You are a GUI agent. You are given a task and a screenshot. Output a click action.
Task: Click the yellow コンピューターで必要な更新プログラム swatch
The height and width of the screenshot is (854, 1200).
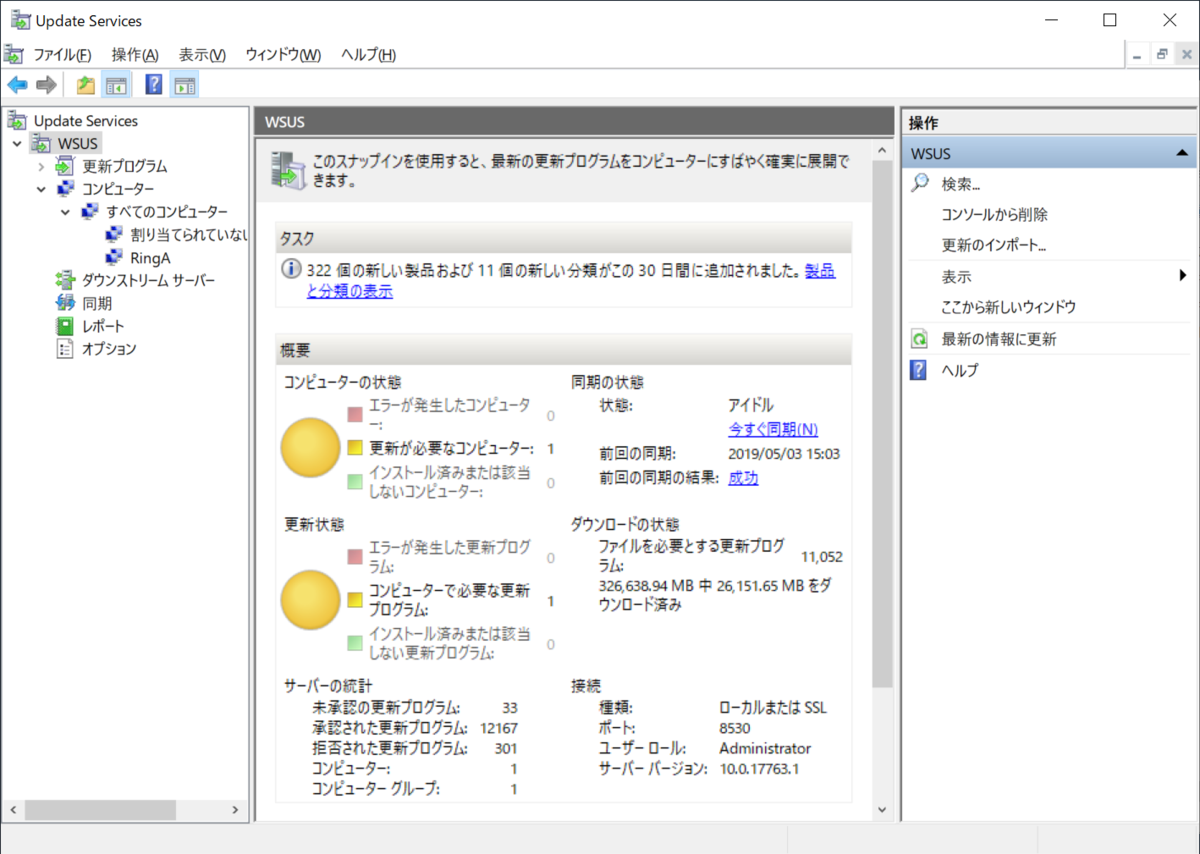pyautogui.click(x=355, y=601)
